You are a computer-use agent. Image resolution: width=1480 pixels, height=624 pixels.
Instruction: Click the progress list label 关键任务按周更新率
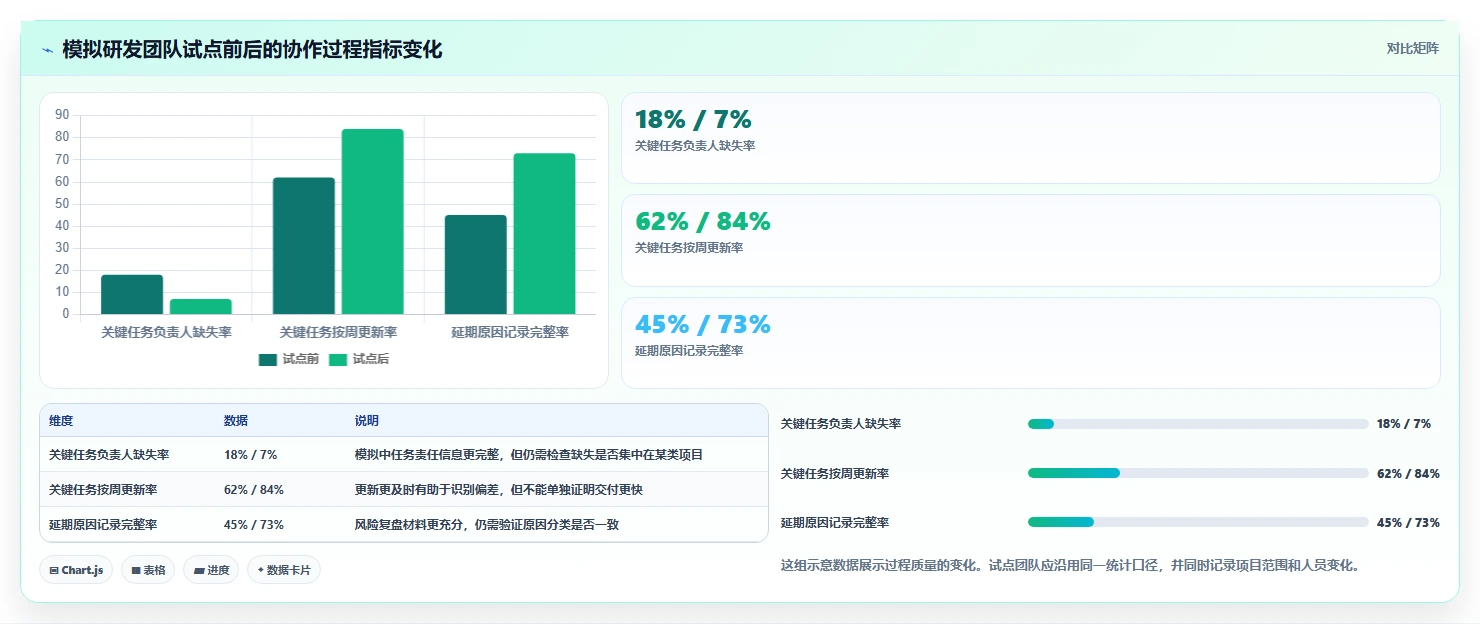835,474
